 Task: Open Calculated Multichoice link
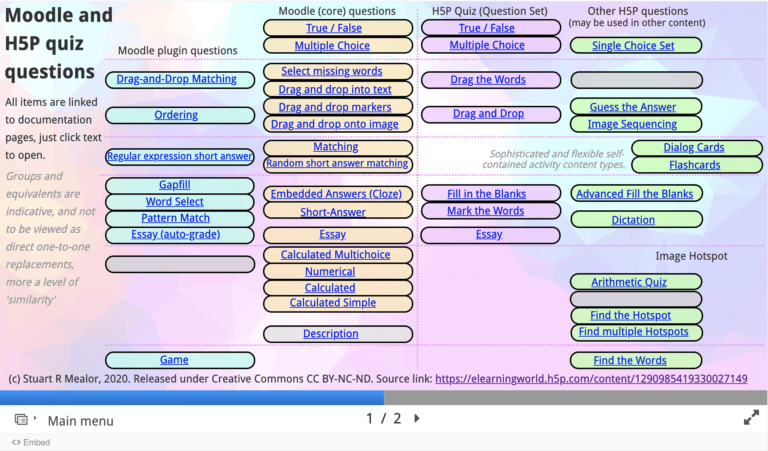(335, 255)
